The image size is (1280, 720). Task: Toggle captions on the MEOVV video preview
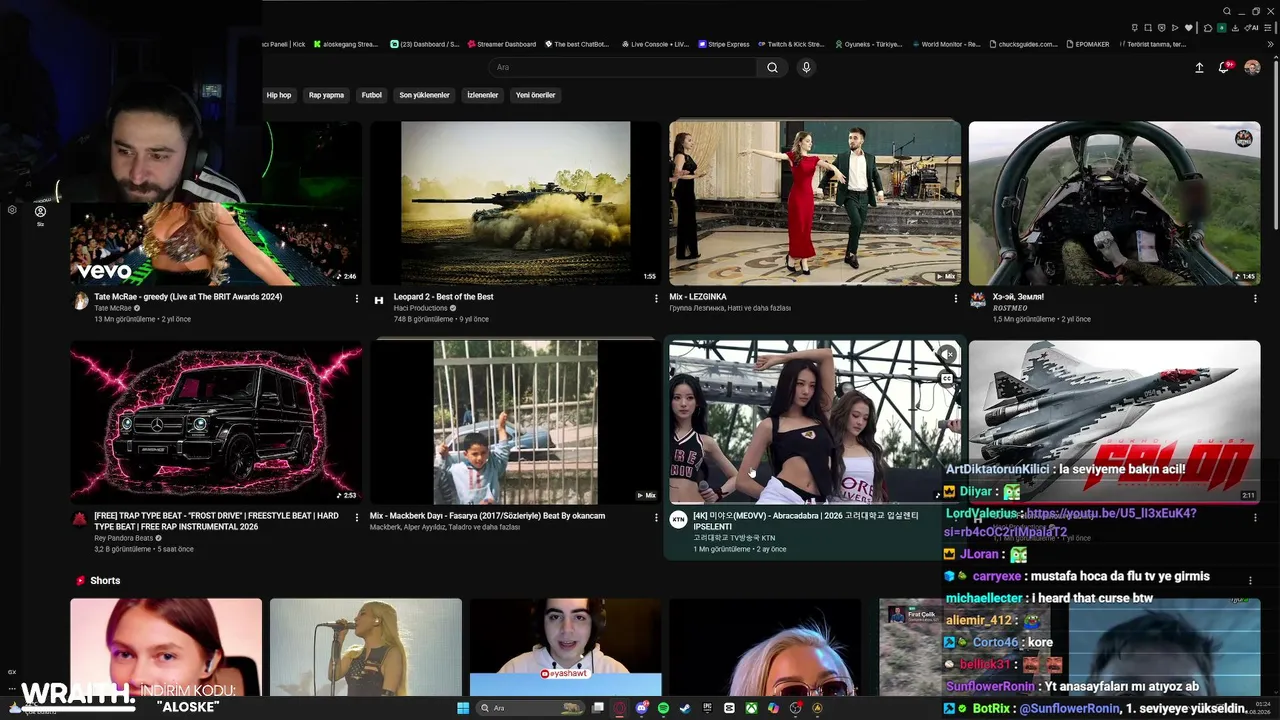(946, 379)
